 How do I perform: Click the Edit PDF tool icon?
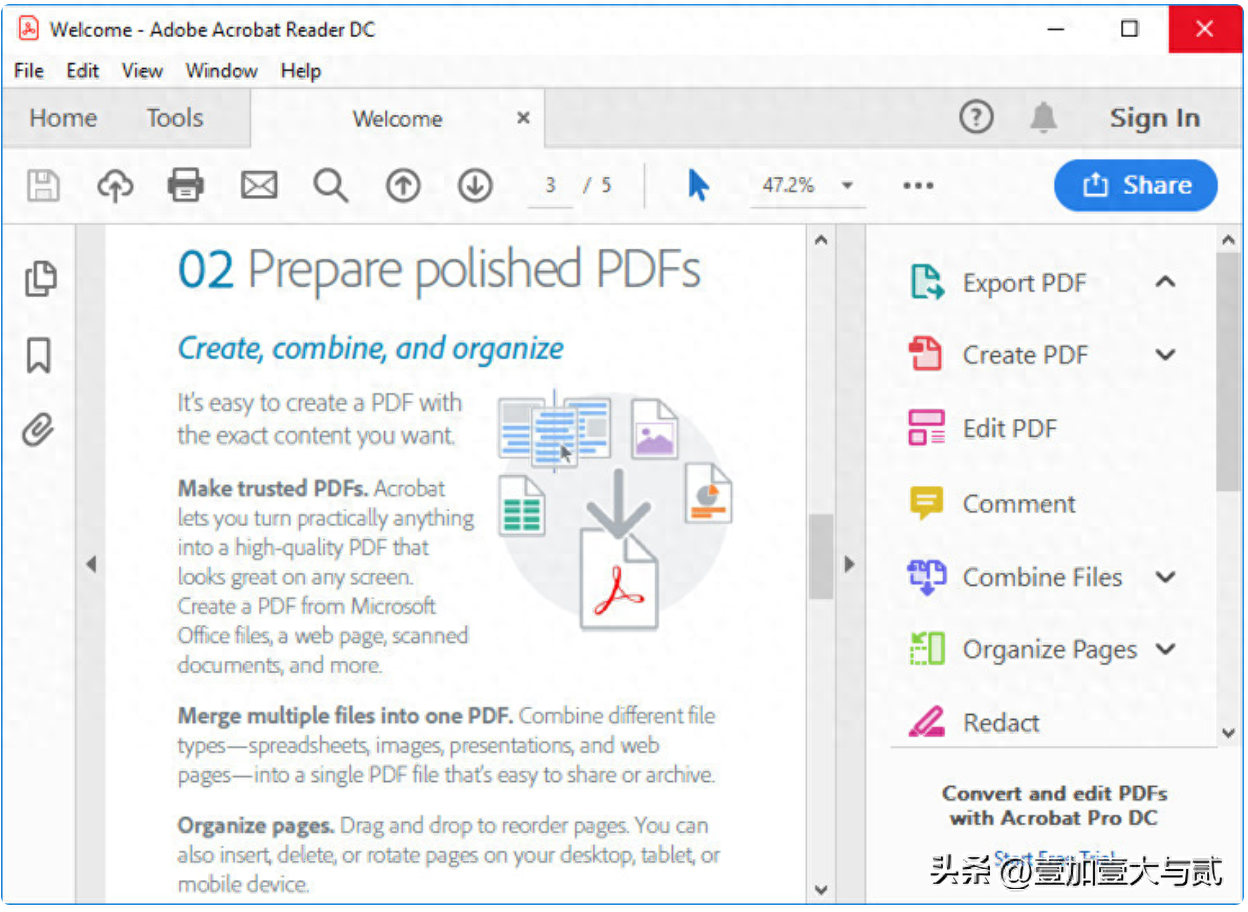click(x=926, y=428)
